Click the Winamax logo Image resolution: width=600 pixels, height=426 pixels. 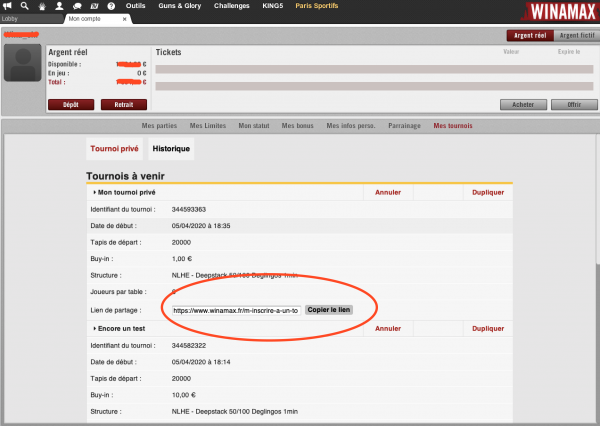561,11
